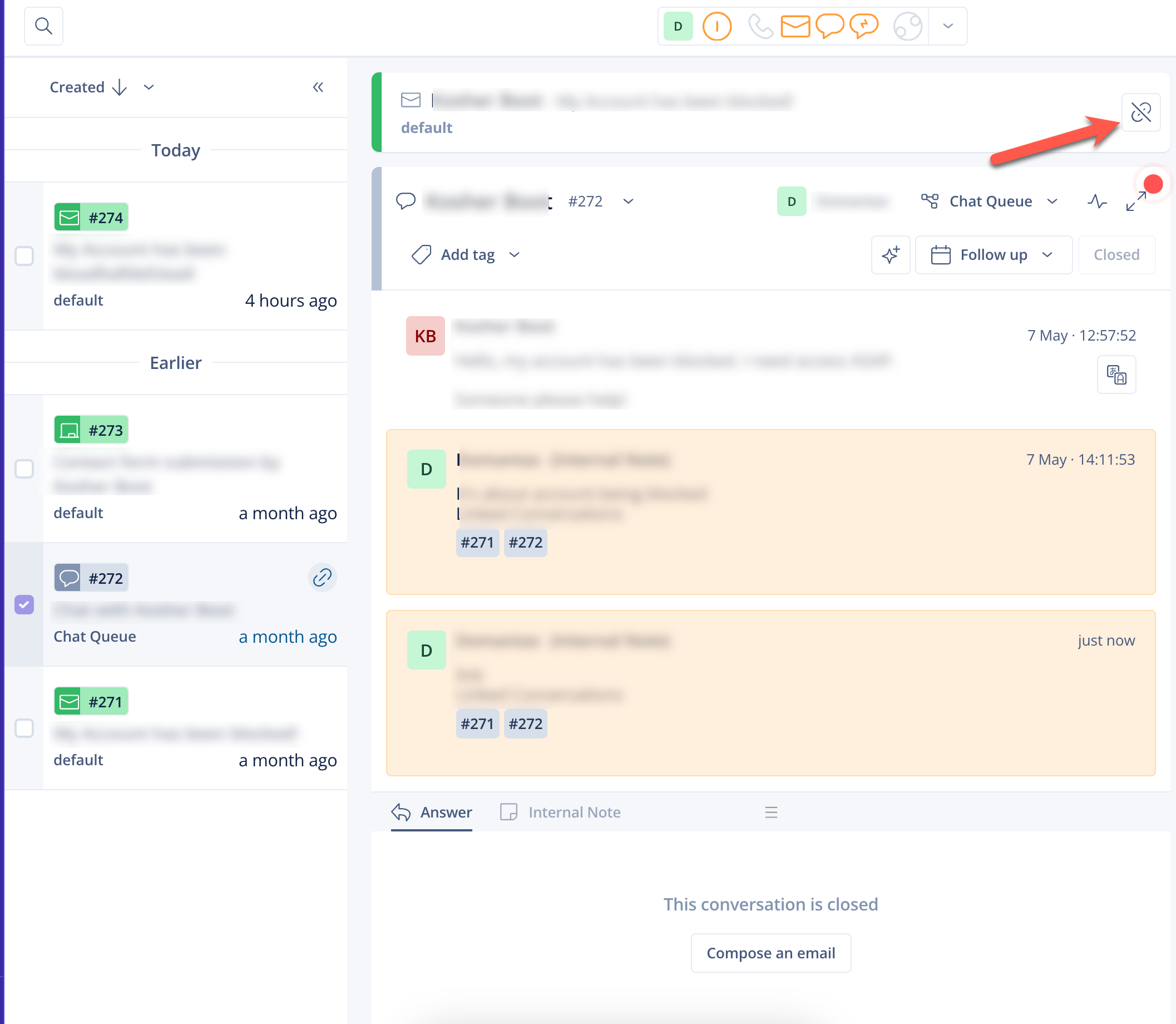1176x1024 pixels.
Task: Select the checkbox for ticket #274
Action: pos(24,256)
